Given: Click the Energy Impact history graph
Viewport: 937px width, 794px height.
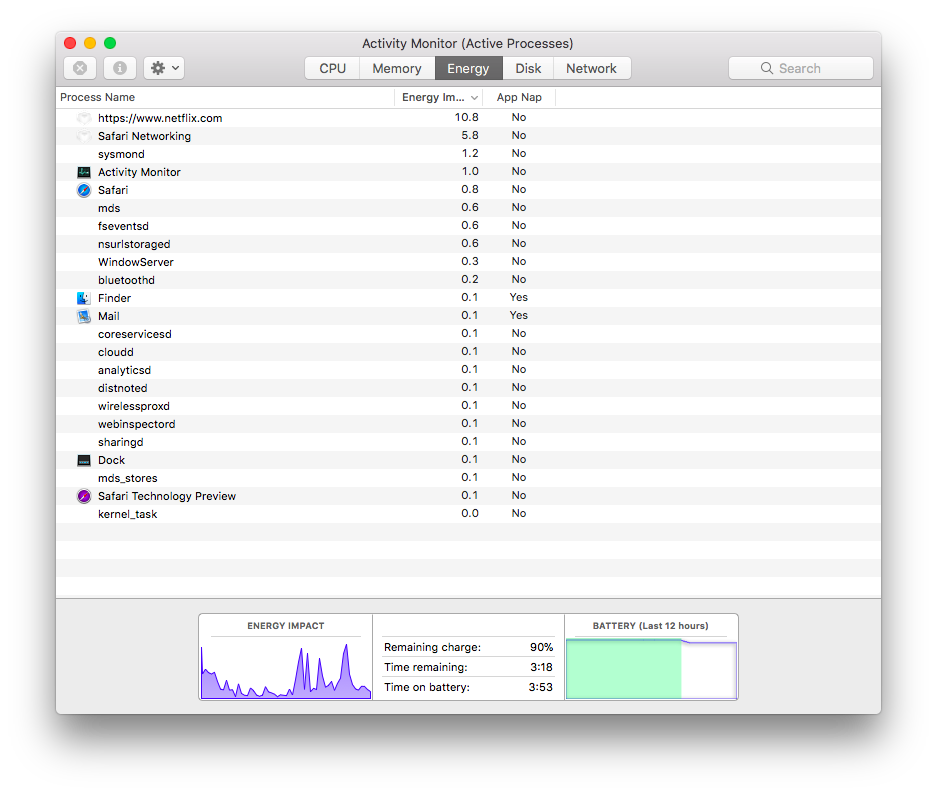Looking at the screenshot, I should [286, 669].
